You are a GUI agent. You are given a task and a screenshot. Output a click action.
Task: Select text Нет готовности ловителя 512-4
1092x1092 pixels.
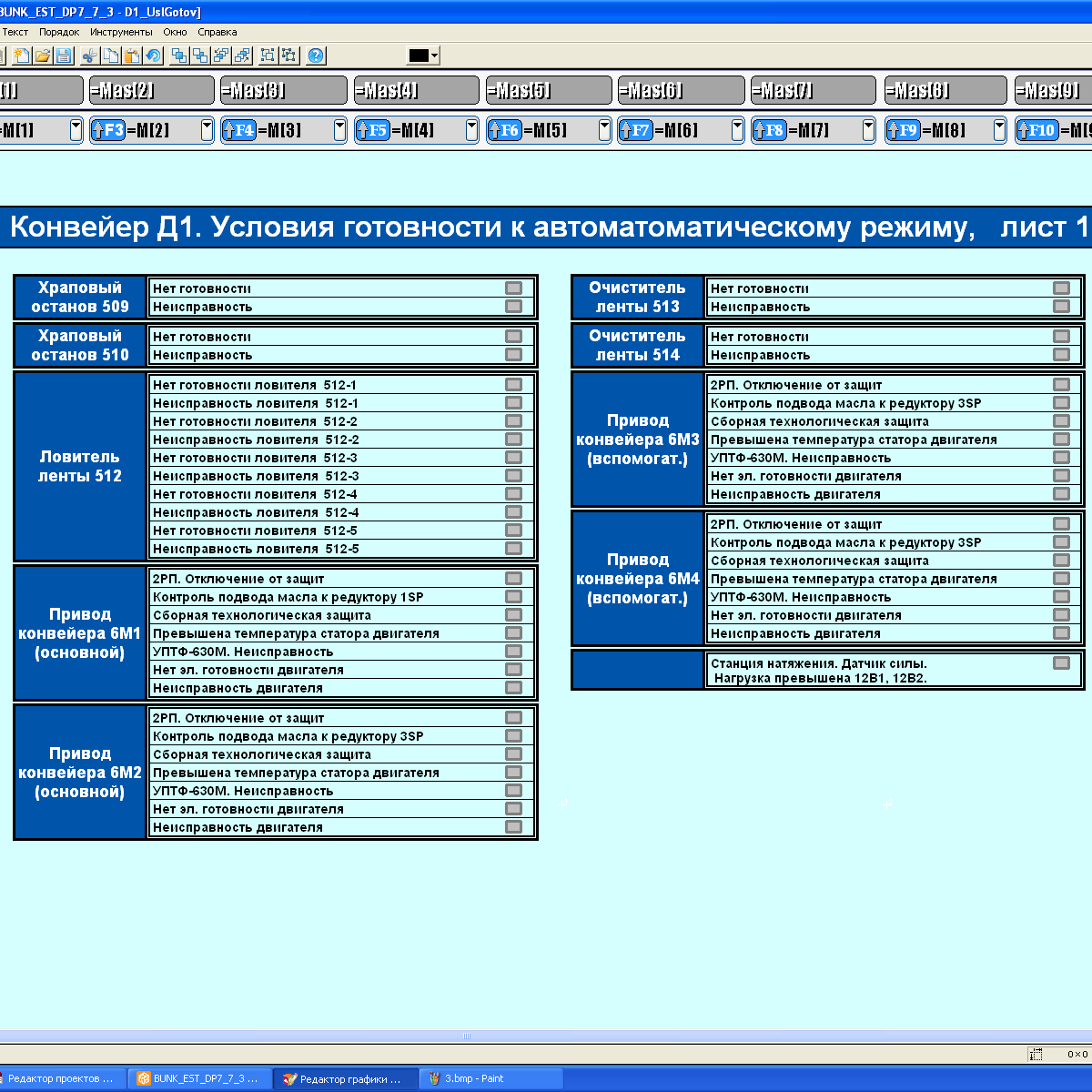click(x=255, y=494)
